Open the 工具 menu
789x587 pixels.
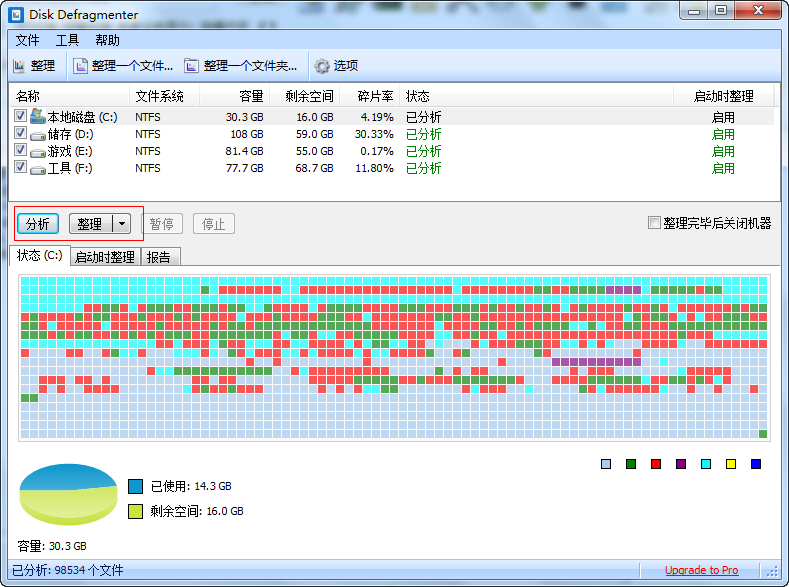pyautogui.click(x=67, y=40)
